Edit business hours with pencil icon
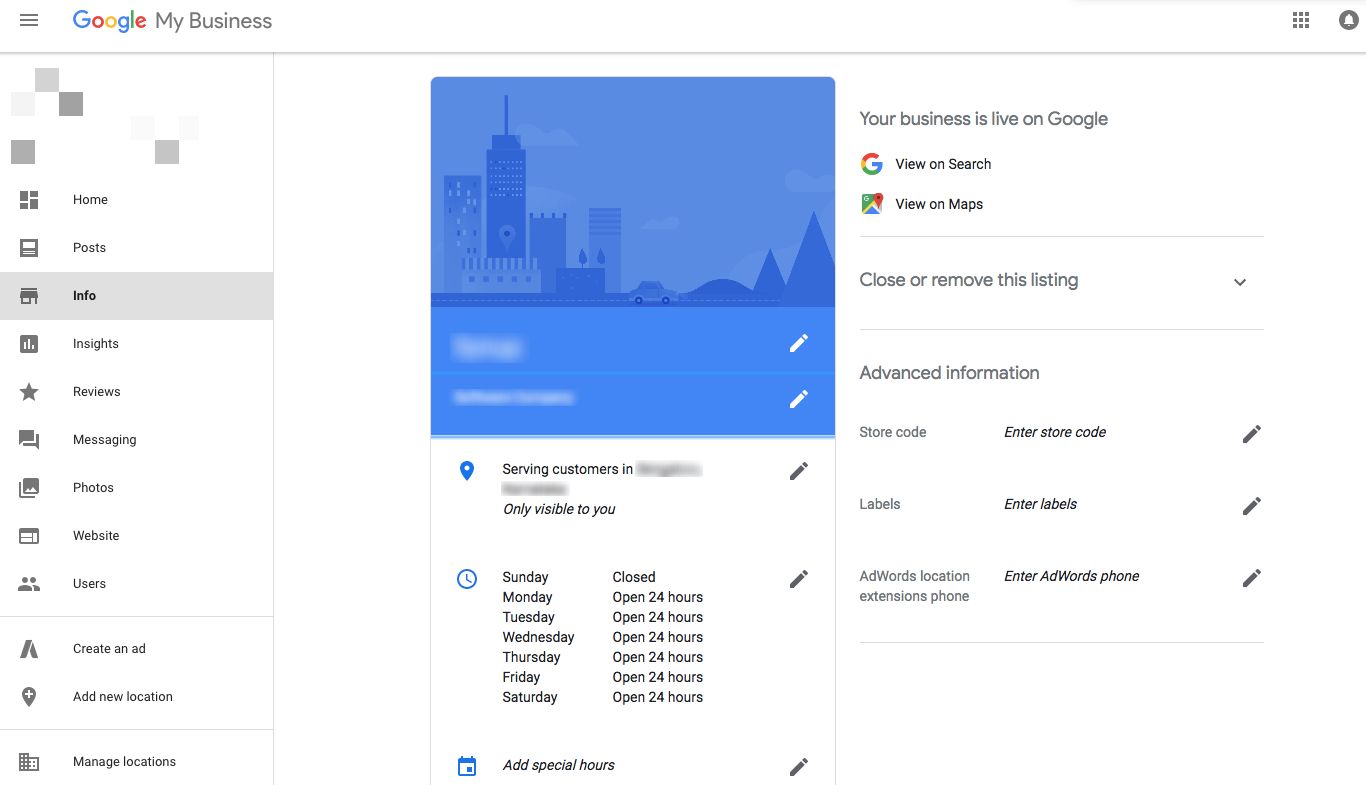The height and width of the screenshot is (785, 1366). point(799,579)
